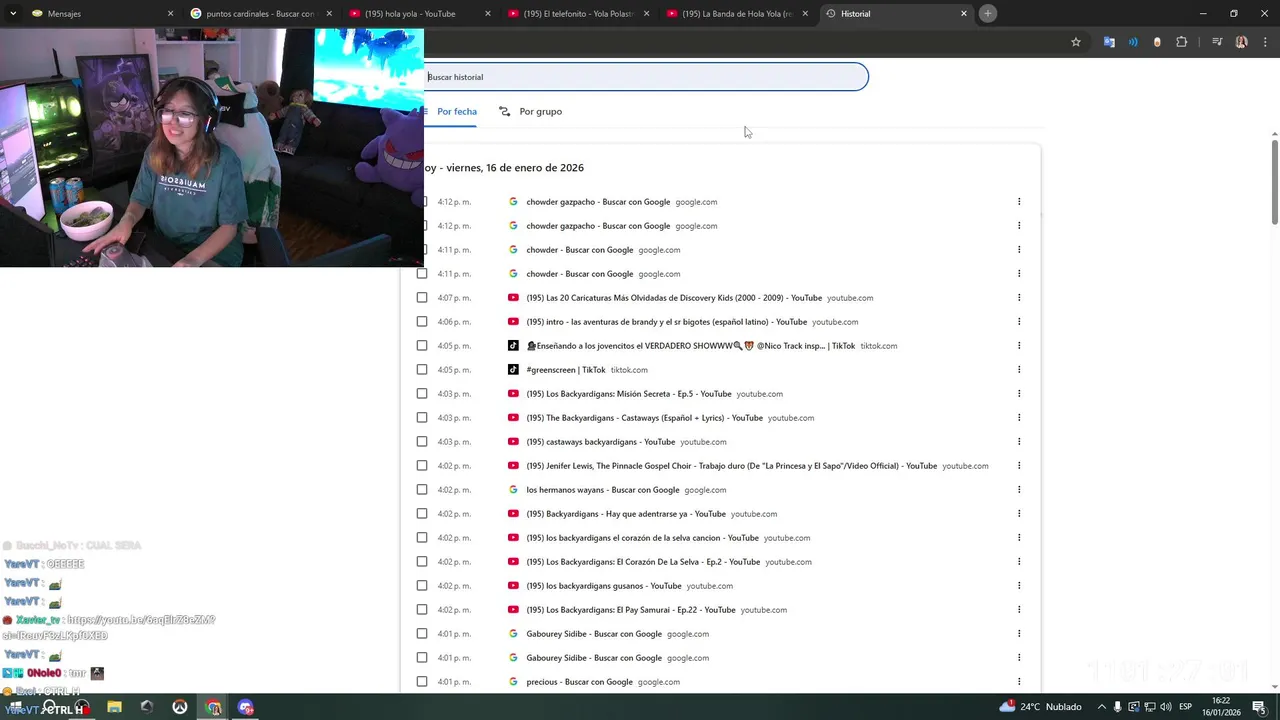Open corazón de la selva cancion link
This screenshot has width=1280, height=720.
coord(643,538)
